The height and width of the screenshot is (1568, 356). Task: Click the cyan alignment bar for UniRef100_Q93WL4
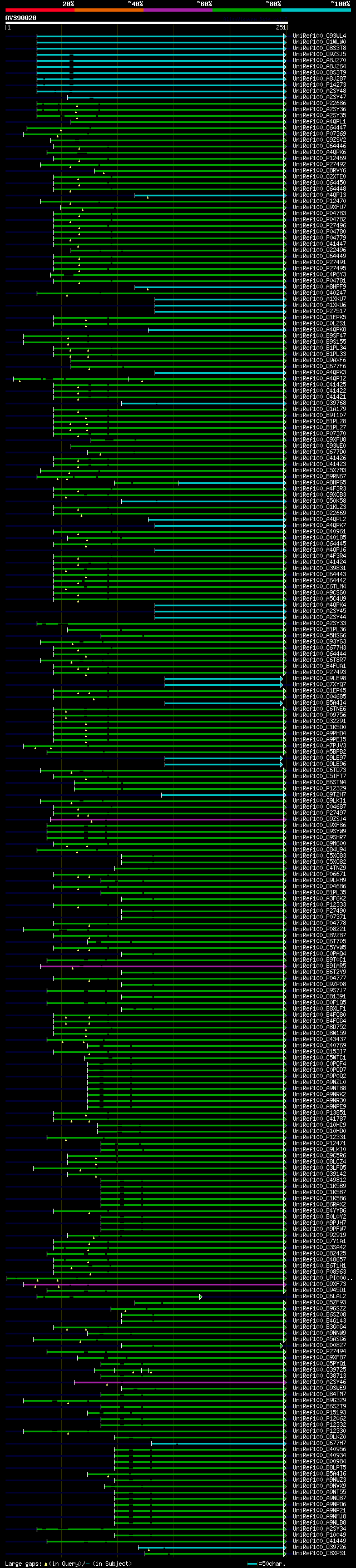(161, 36)
